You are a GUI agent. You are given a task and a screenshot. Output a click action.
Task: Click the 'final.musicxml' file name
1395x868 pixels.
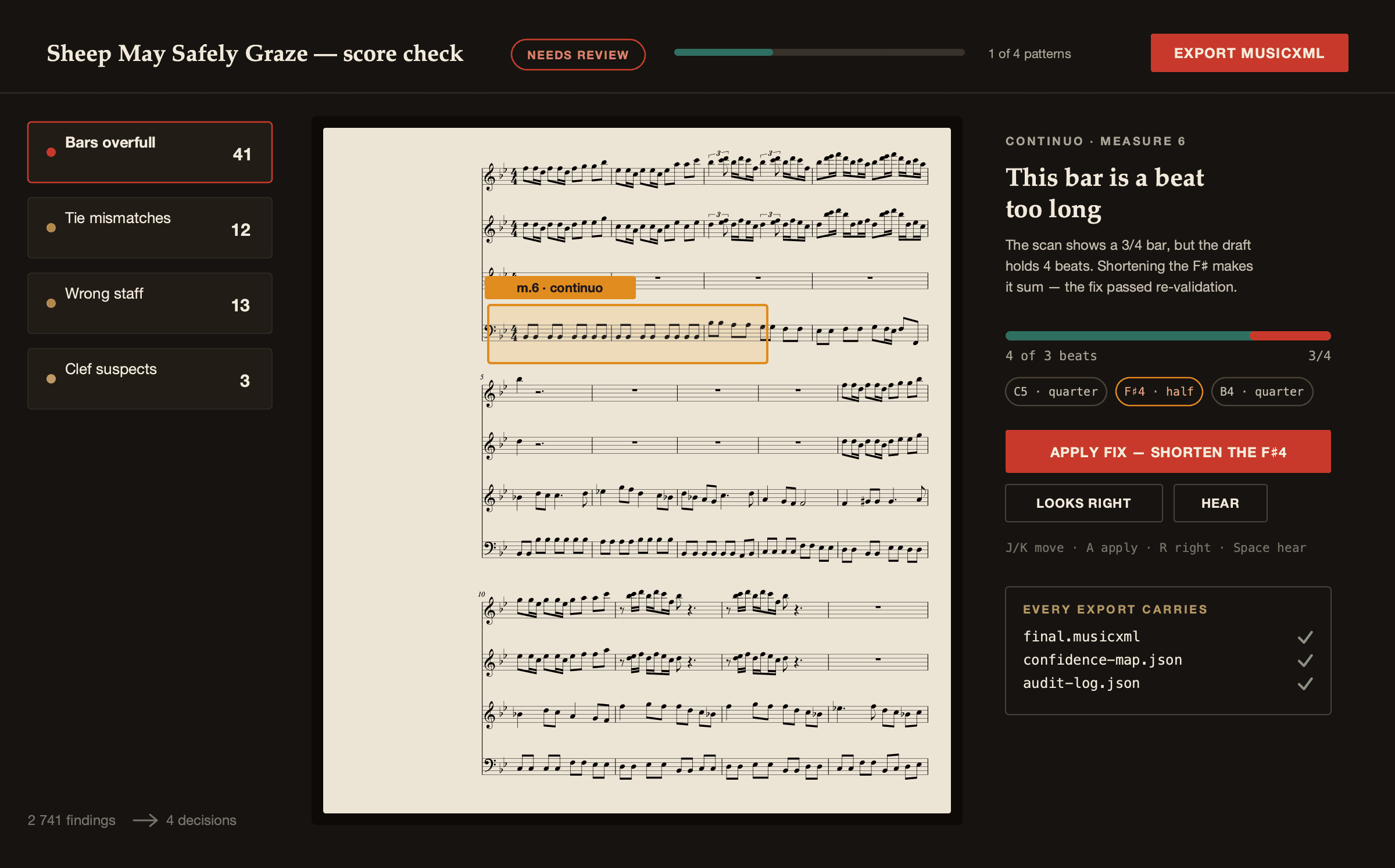click(x=1081, y=637)
